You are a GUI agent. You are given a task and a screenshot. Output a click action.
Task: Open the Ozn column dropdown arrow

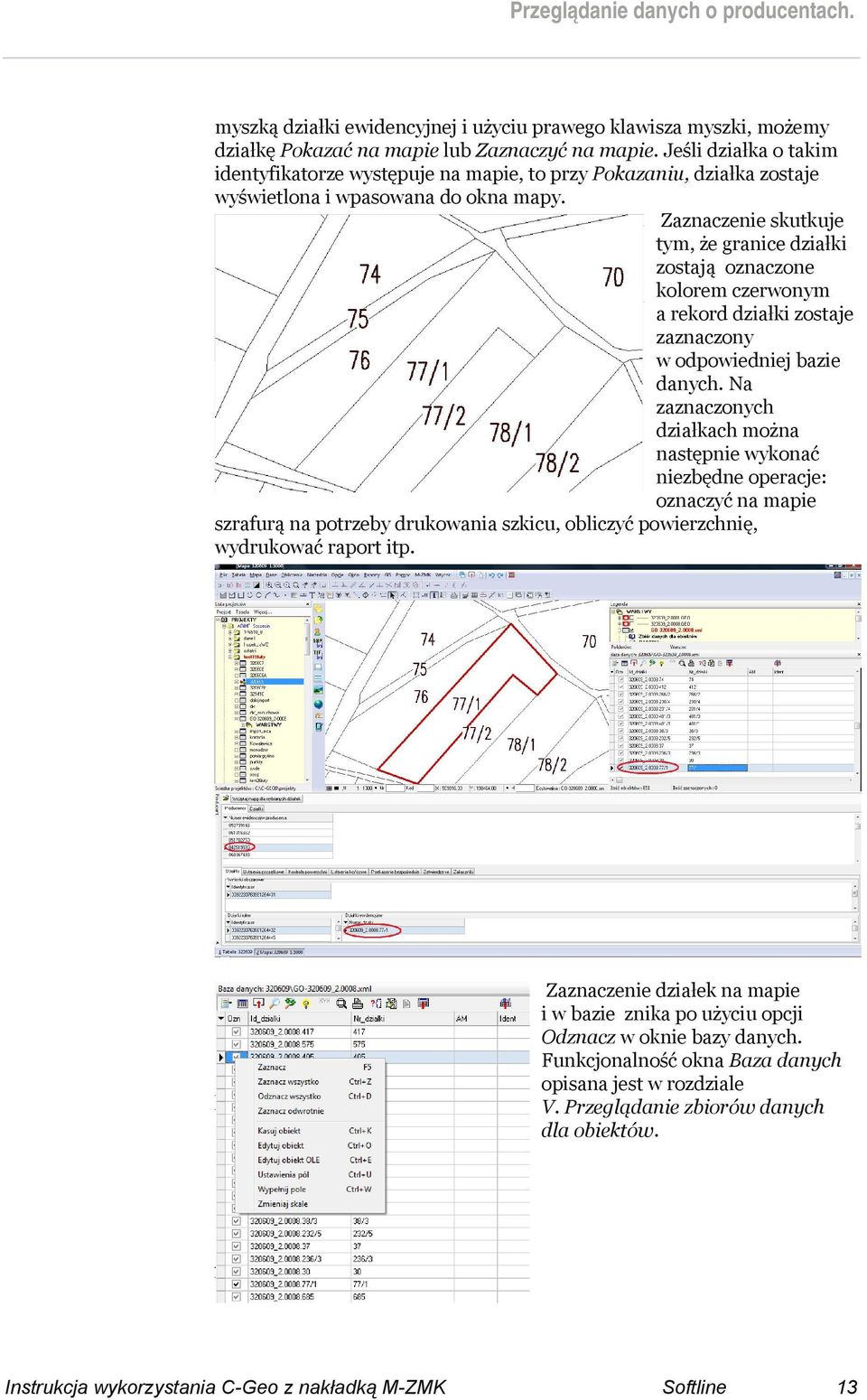coord(221,1018)
